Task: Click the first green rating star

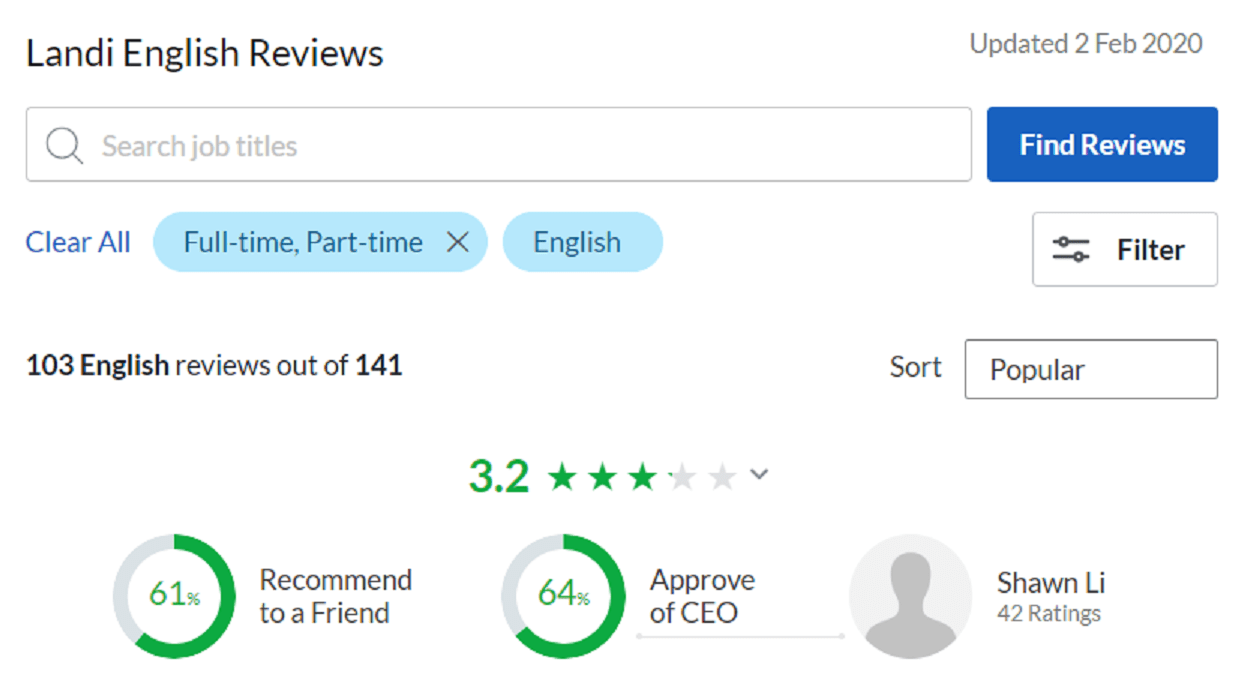Action: point(563,477)
